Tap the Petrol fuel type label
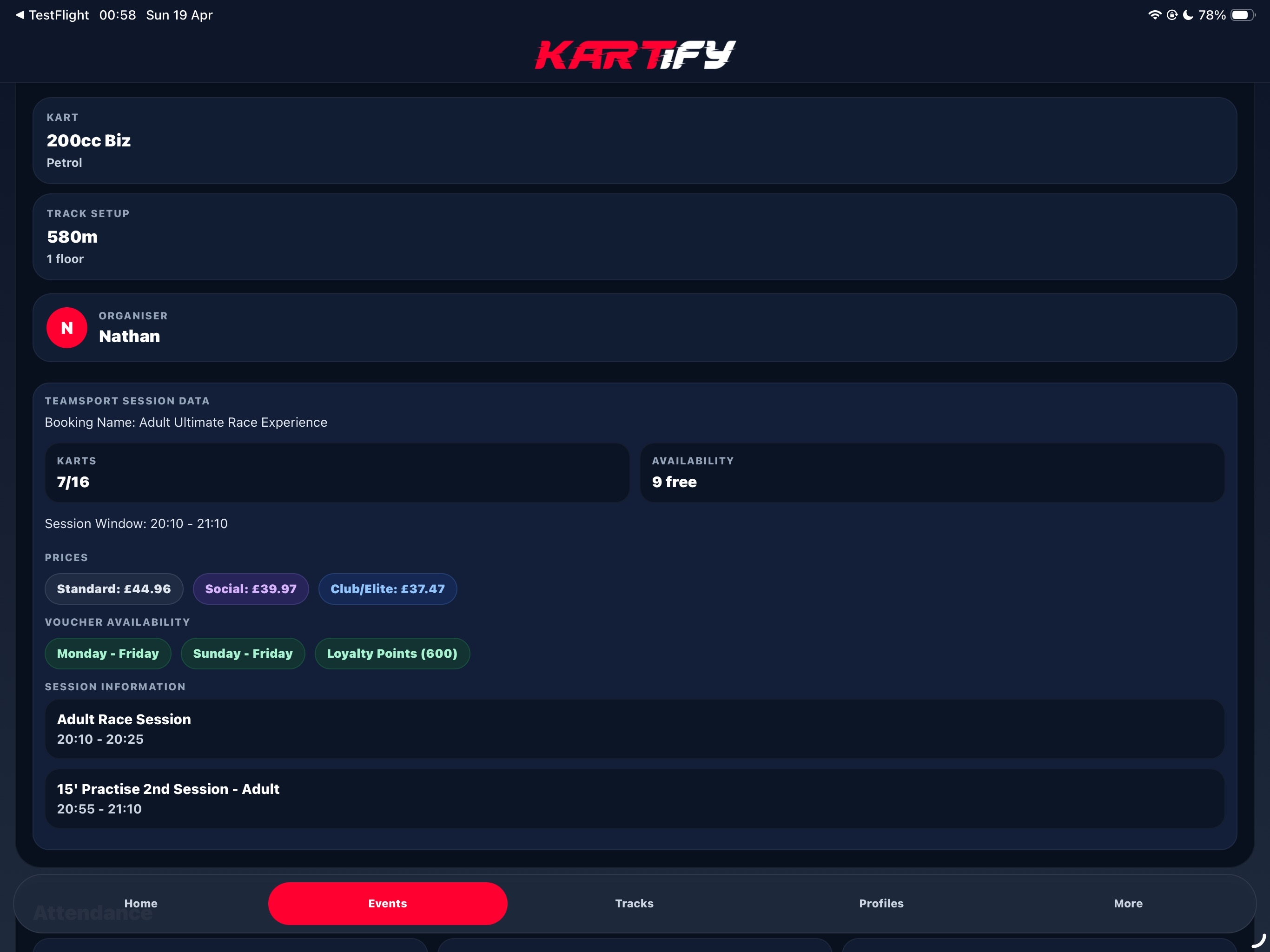Viewport: 1270px width, 952px height. tap(64, 163)
